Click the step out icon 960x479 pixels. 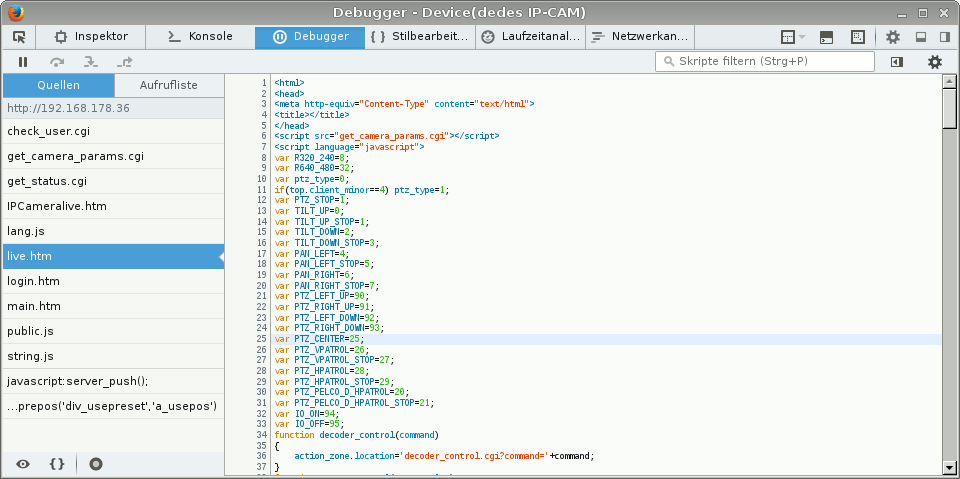(124, 62)
